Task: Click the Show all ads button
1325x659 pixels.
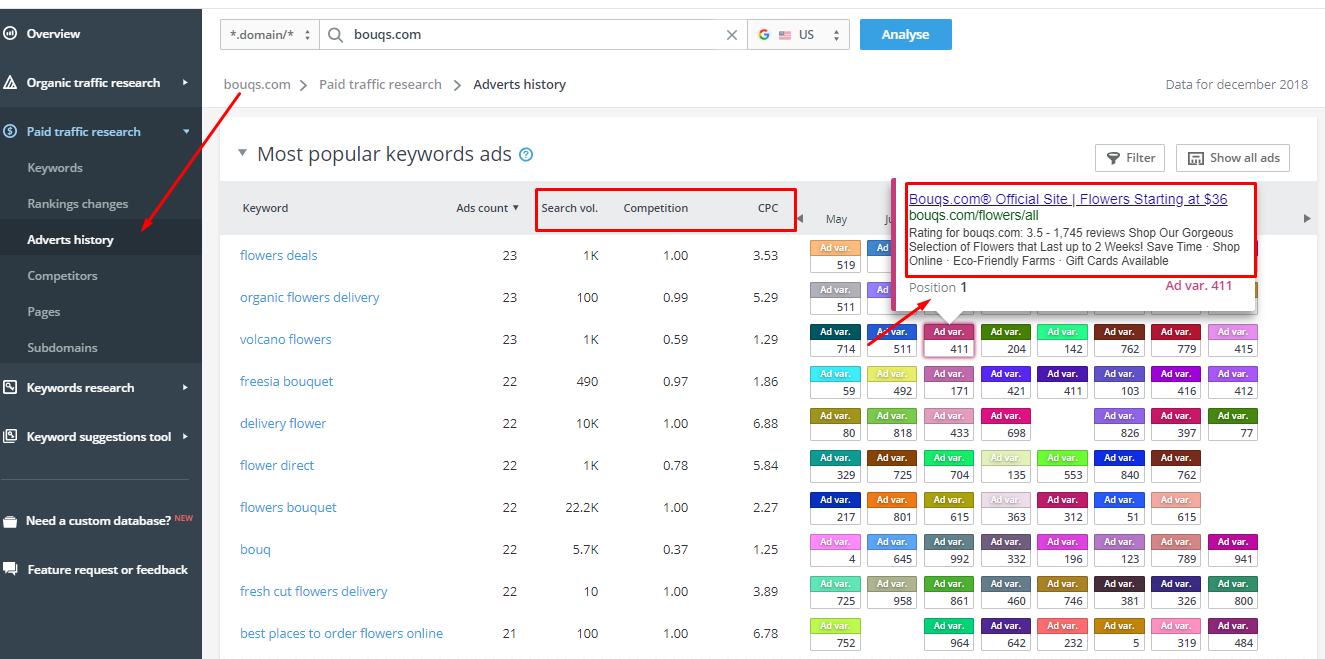Action: [1233, 158]
